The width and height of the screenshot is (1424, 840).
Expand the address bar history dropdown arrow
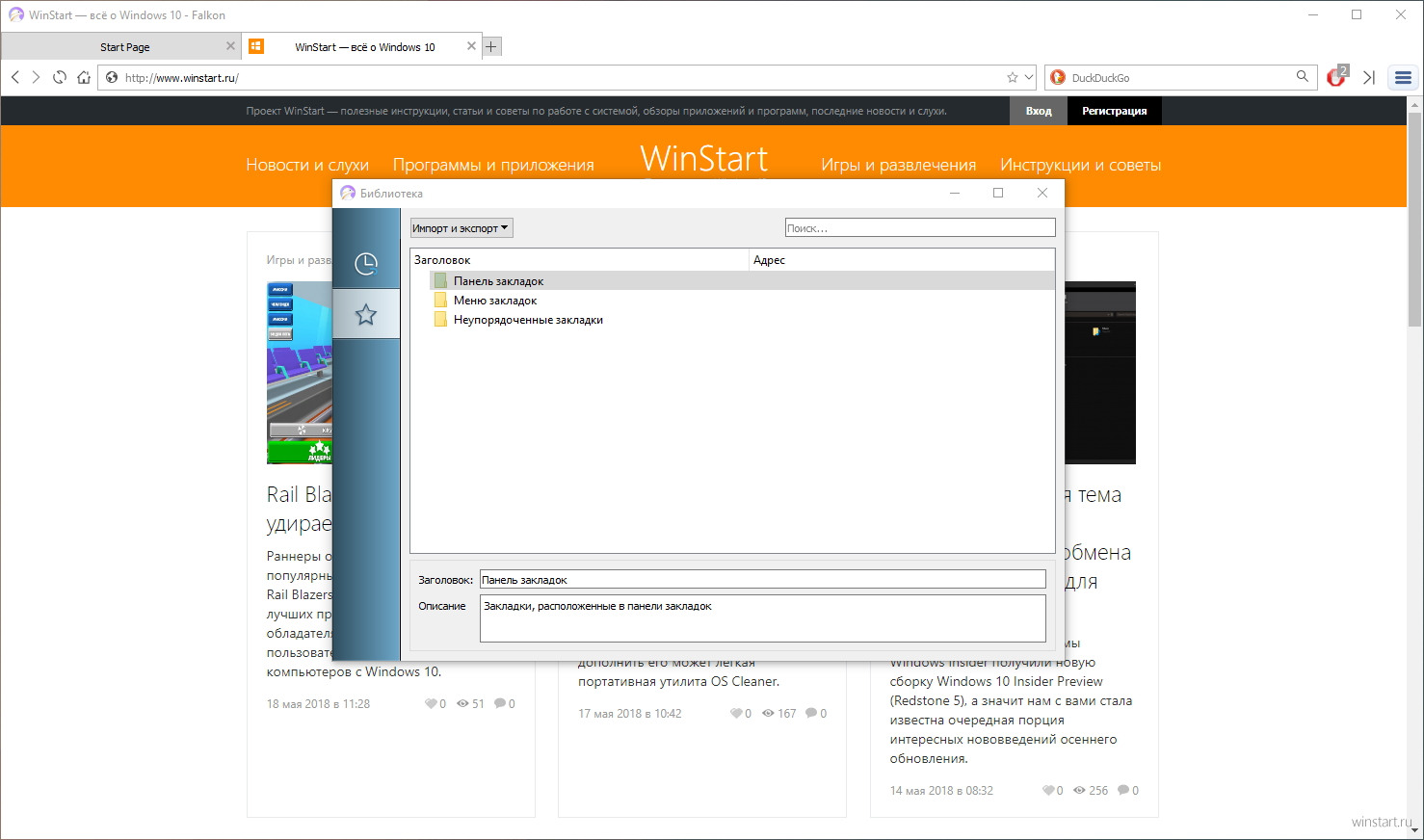coord(1028,78)
